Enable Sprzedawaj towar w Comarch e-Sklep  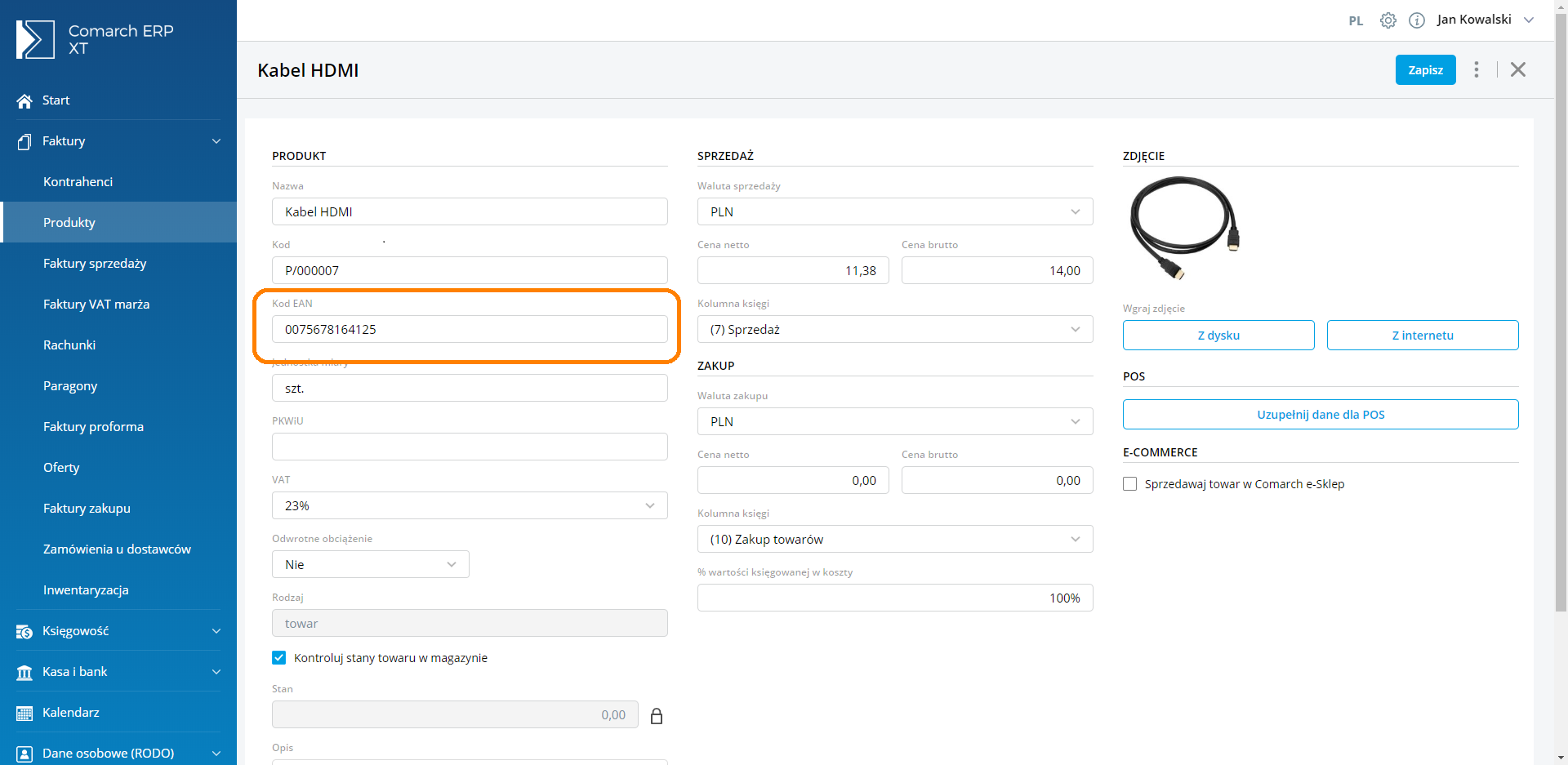(1130, 484)
